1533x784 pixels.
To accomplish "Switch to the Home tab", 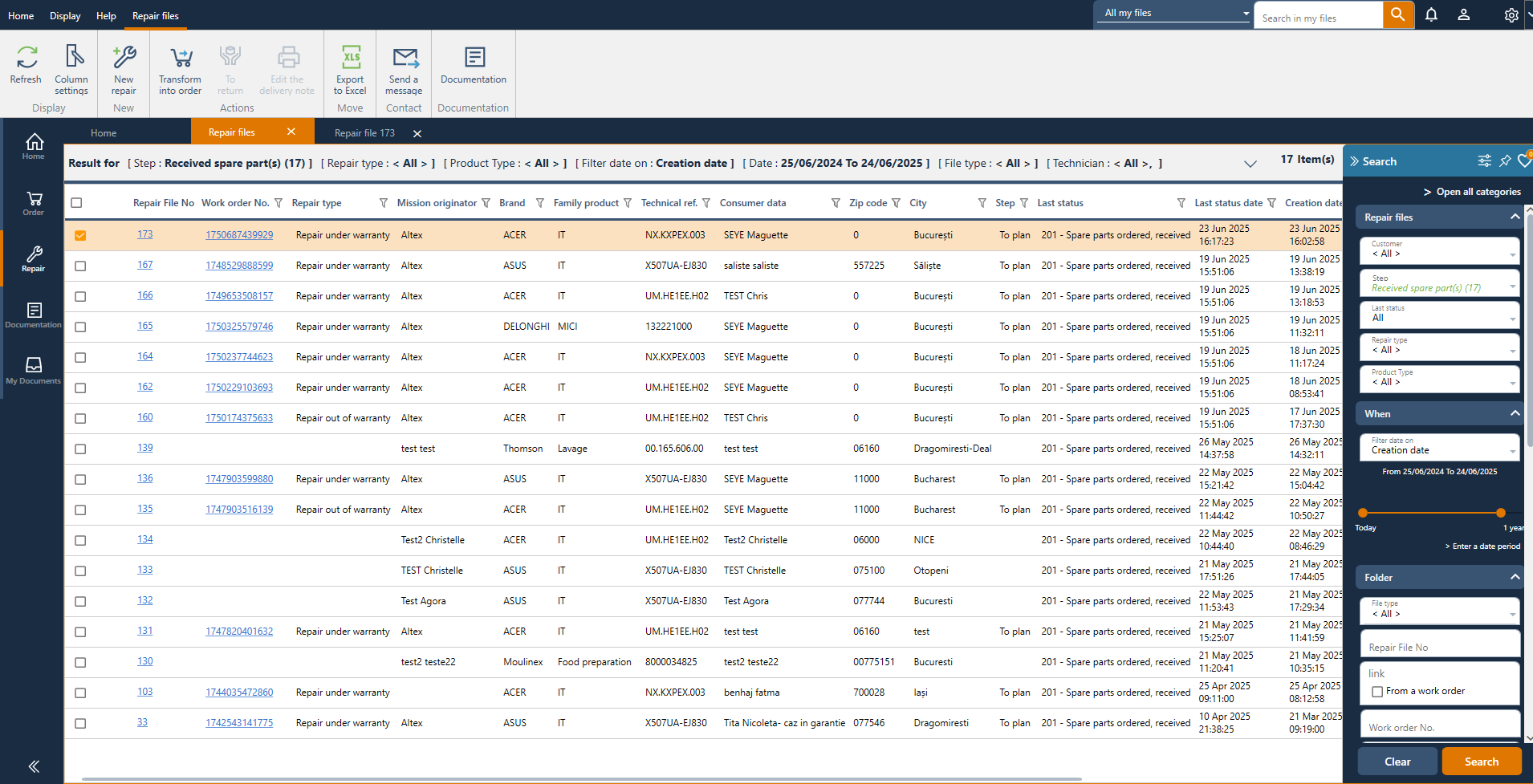I will tap(104, 133).
